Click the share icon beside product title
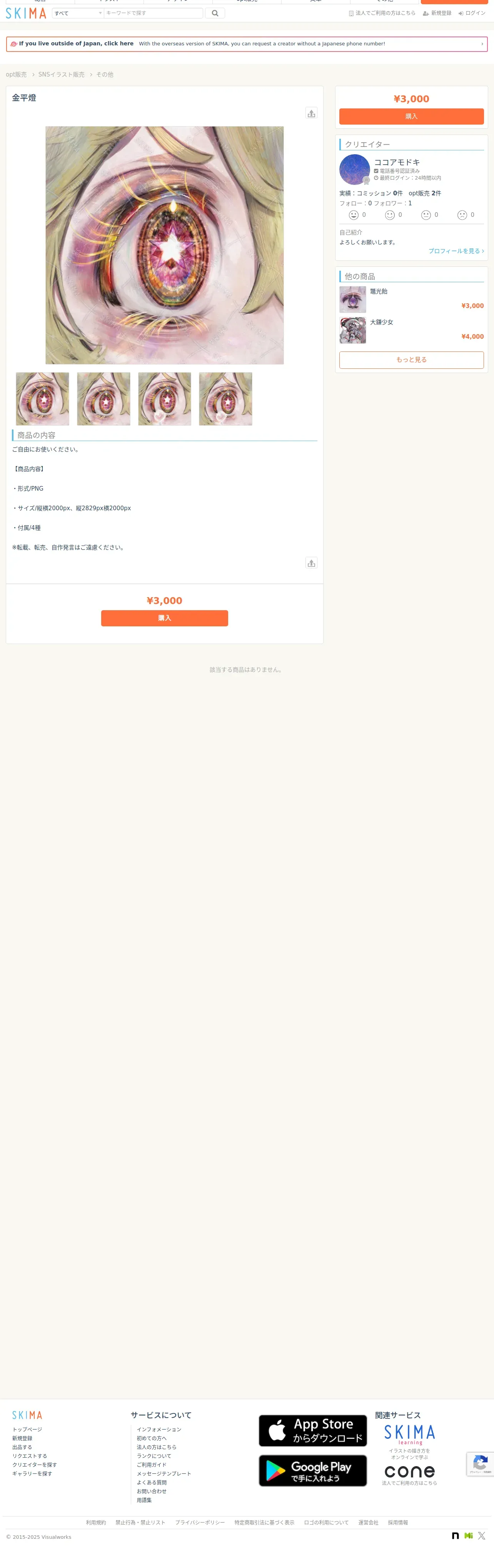Screen dimensions: 494x1568 pyautogui.click(x=311, y=113)
